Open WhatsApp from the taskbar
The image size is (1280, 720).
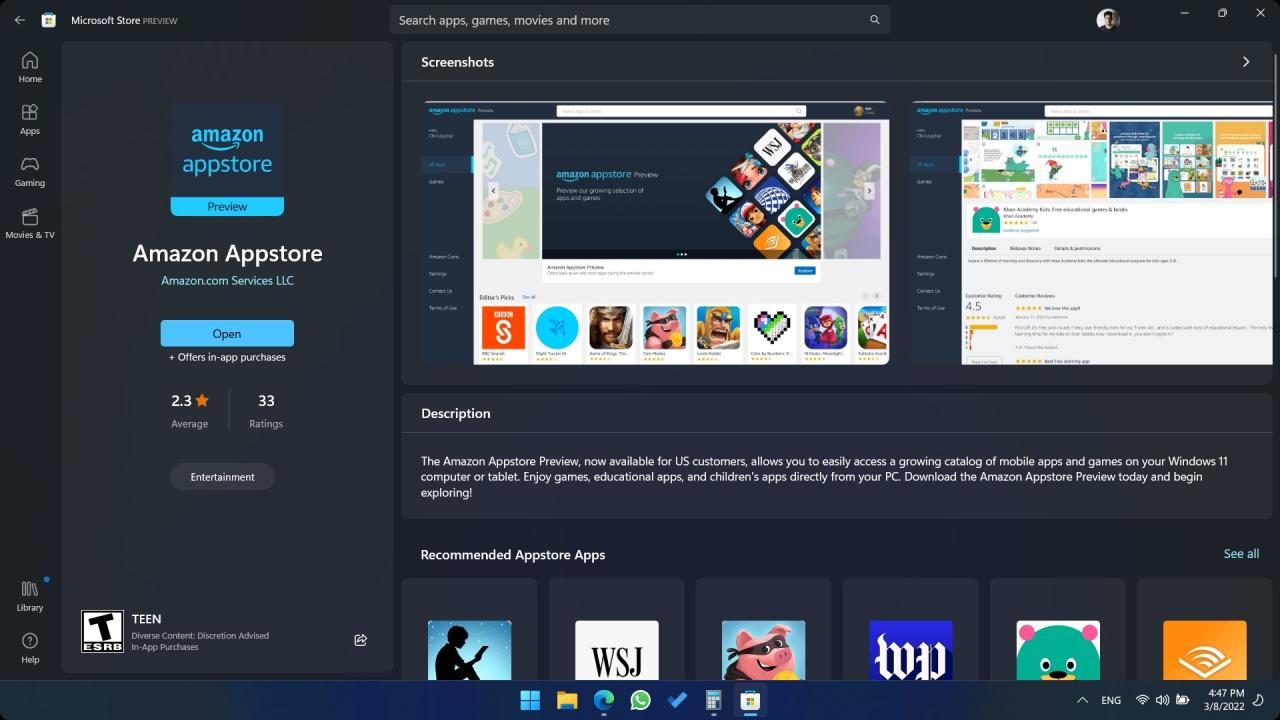(x=640, y=700)
